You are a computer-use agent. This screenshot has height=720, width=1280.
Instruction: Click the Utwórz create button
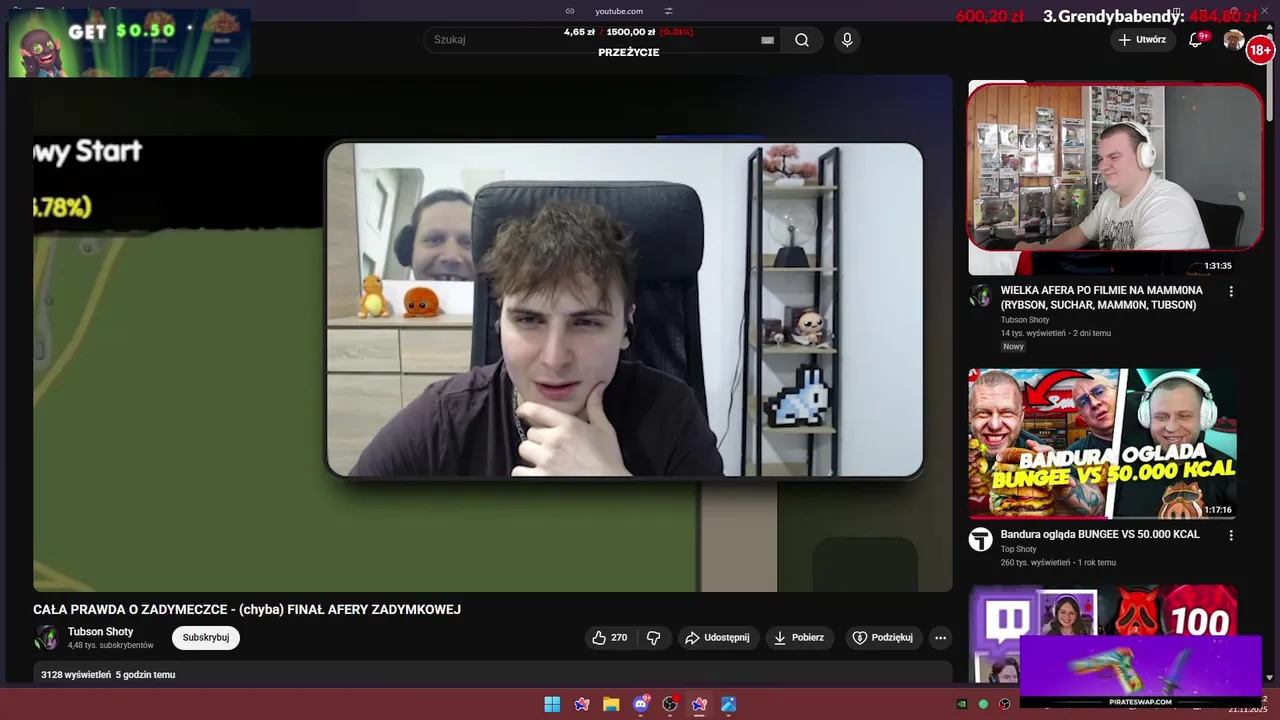pyautogui.click(x=1142, y=40)
